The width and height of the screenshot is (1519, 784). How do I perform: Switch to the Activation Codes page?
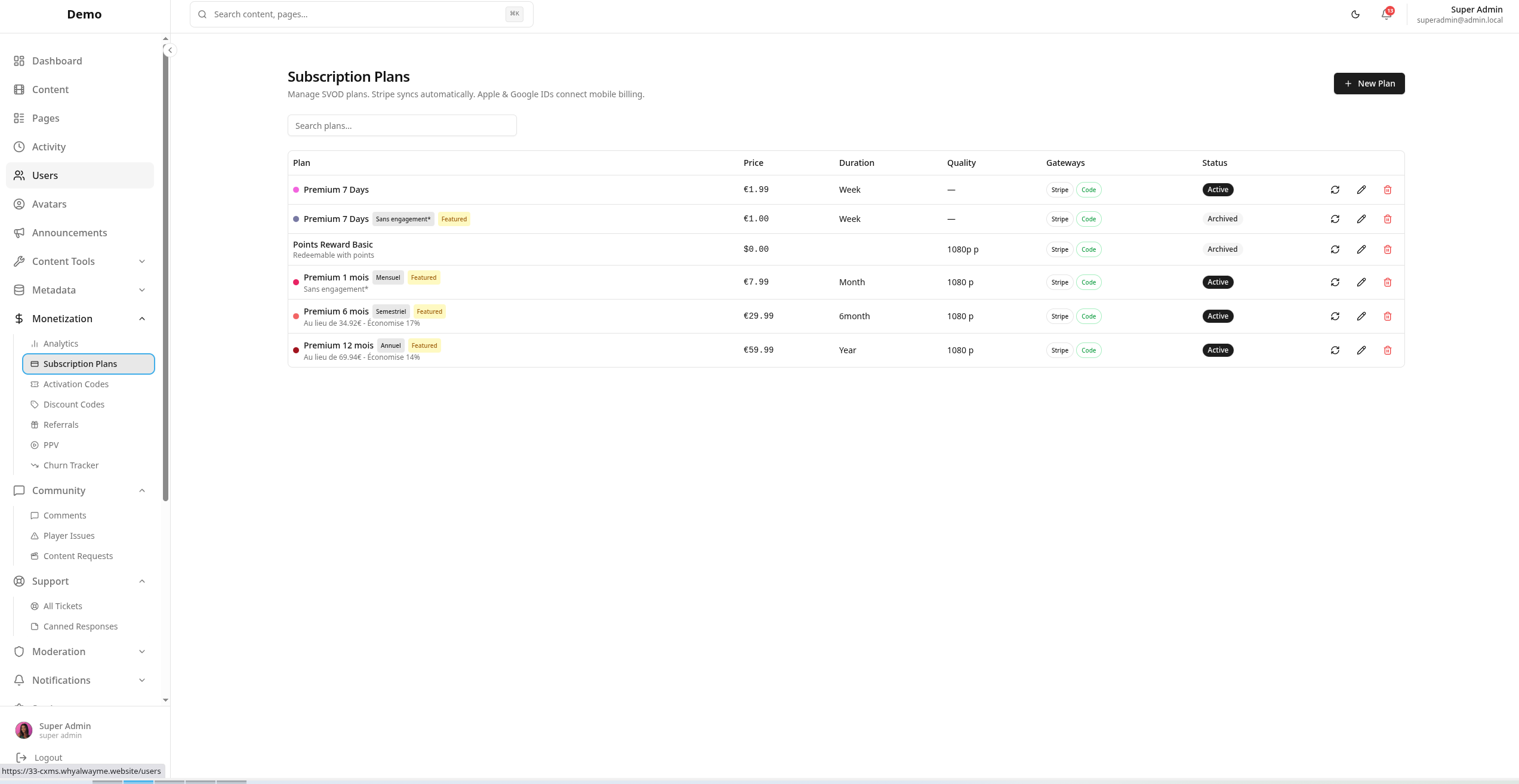pyautogui.click(x=76, y=384)
